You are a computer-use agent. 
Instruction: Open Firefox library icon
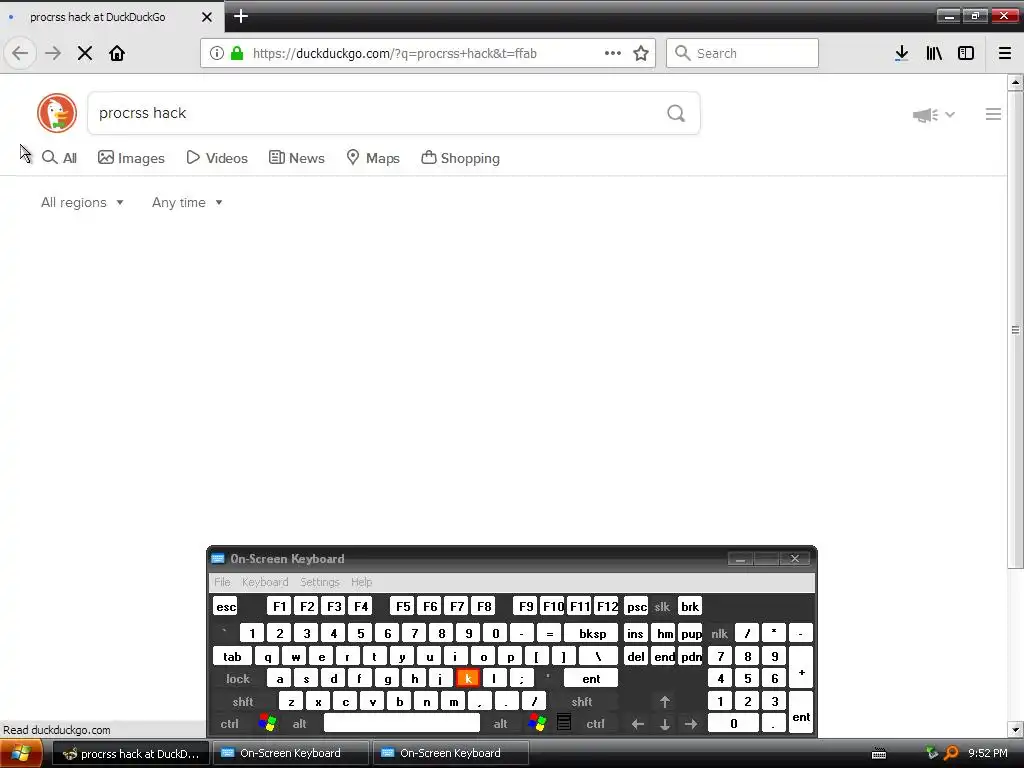[x=934, y=53]
